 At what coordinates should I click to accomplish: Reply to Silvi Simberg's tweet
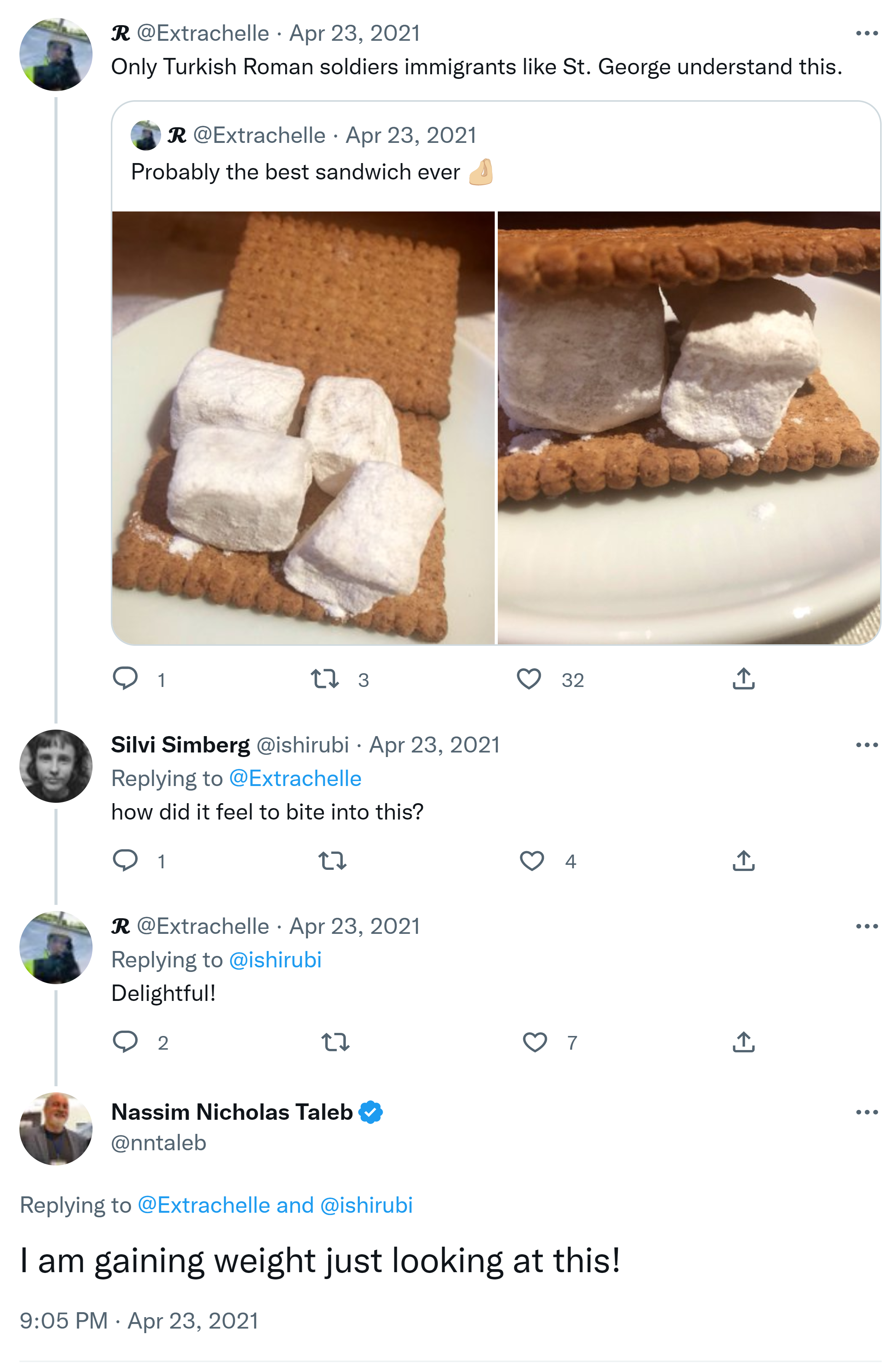pos(125,860)
